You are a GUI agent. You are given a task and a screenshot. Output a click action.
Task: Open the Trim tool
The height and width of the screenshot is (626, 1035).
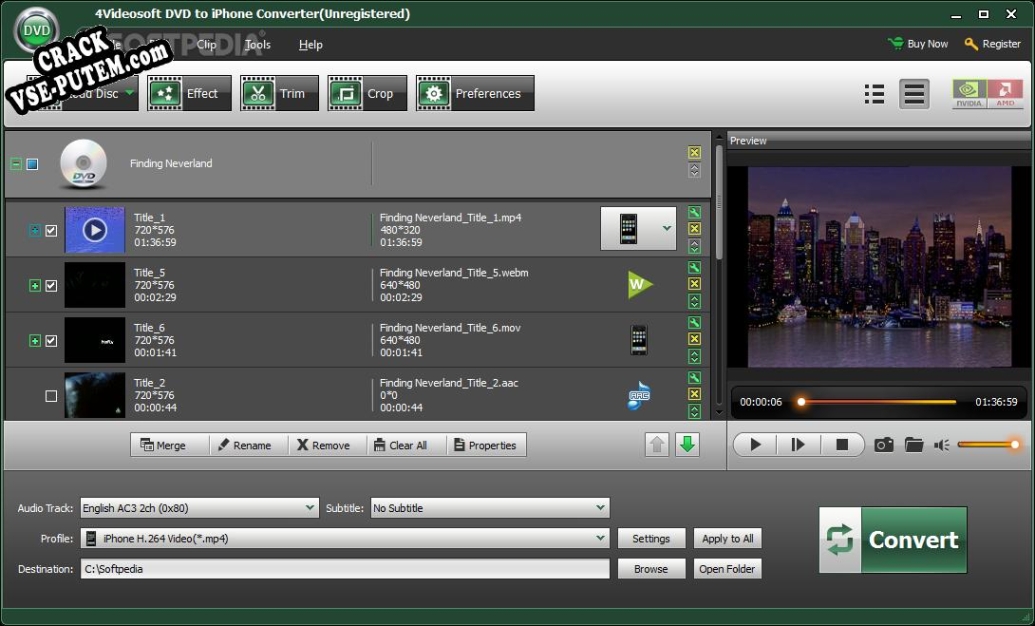[279, 94]
